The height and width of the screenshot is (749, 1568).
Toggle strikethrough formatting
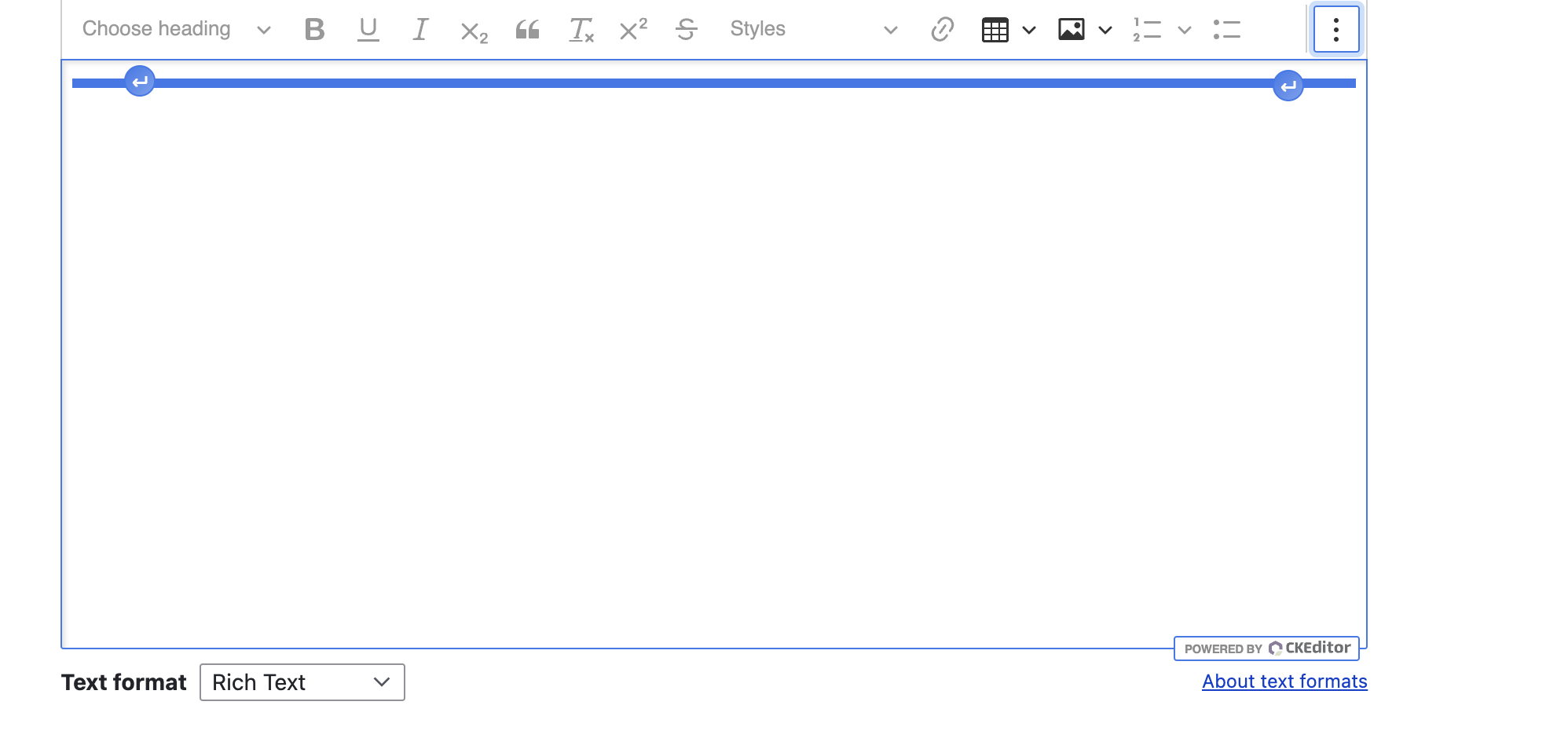pos(686,30)
